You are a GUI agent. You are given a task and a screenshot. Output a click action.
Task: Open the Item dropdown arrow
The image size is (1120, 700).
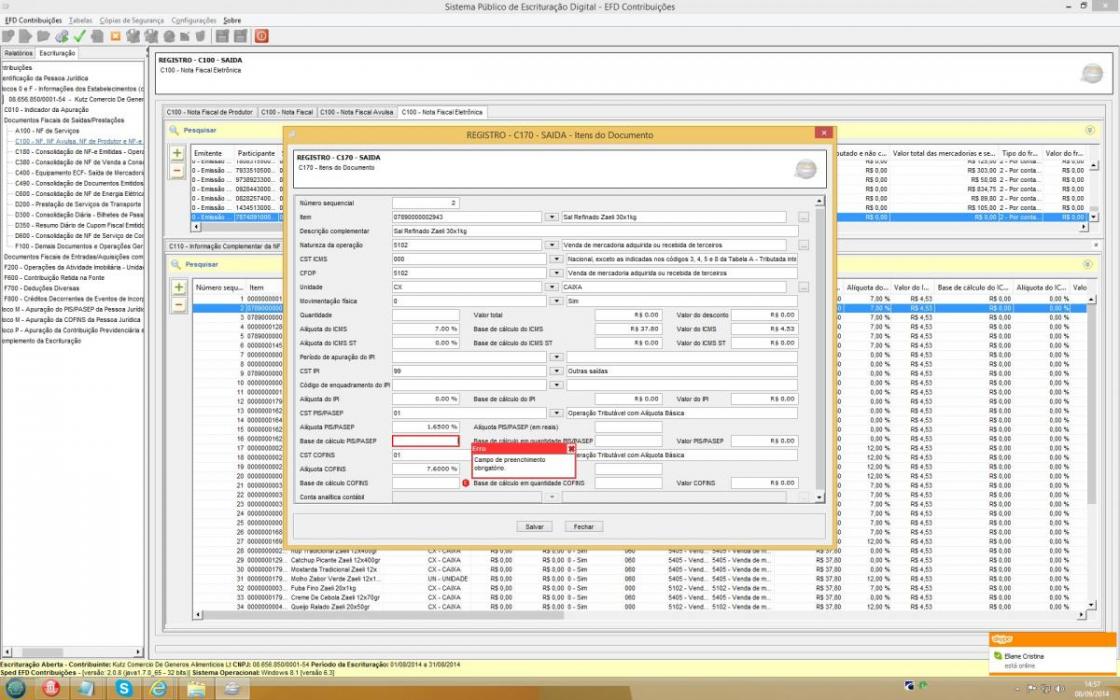pyautogui.click(x=551, y=217)
